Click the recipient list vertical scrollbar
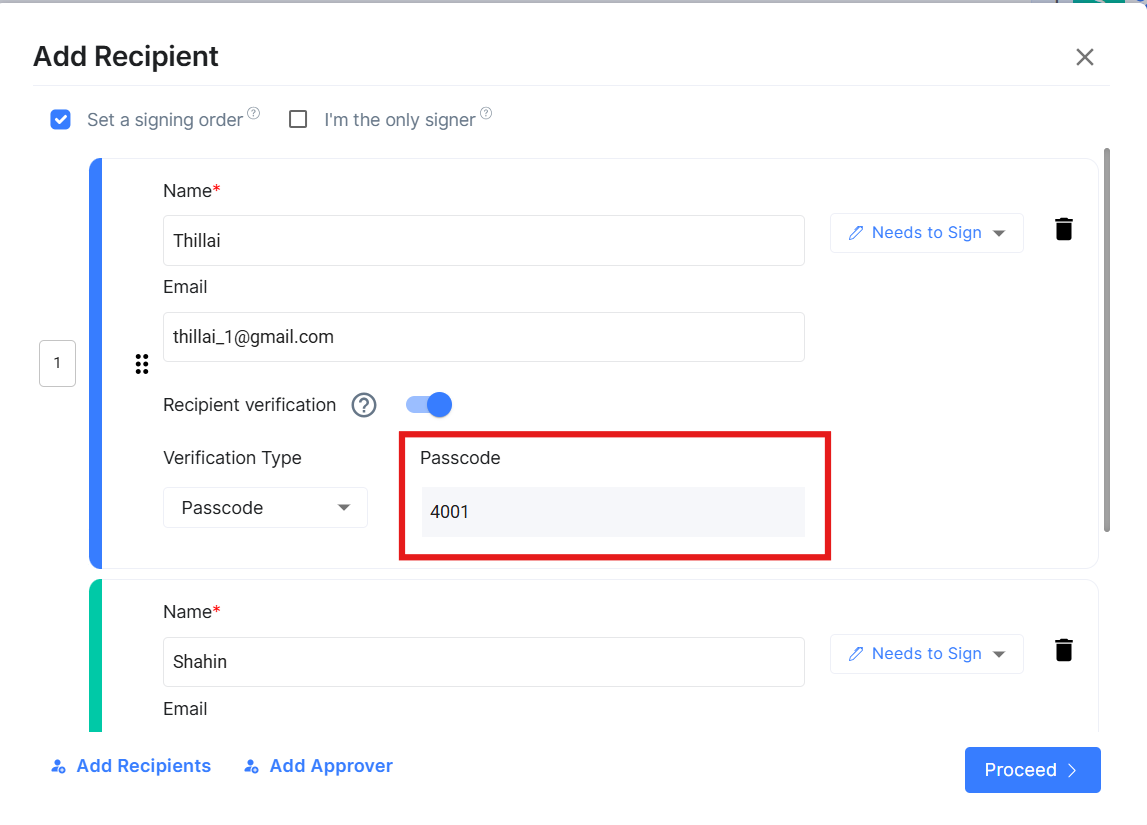1147x825 pixels. [x=1106, y=340]
